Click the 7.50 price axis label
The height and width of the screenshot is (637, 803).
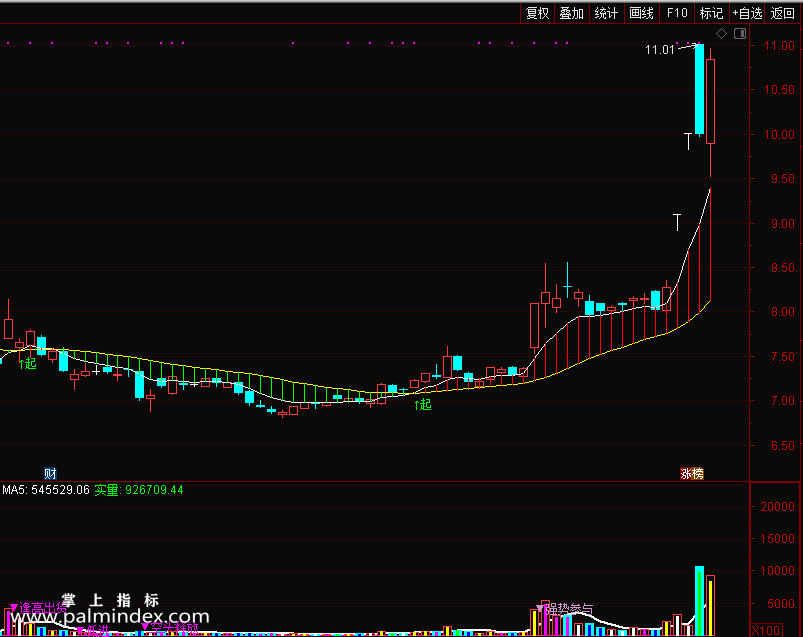(x=783, y=356)
